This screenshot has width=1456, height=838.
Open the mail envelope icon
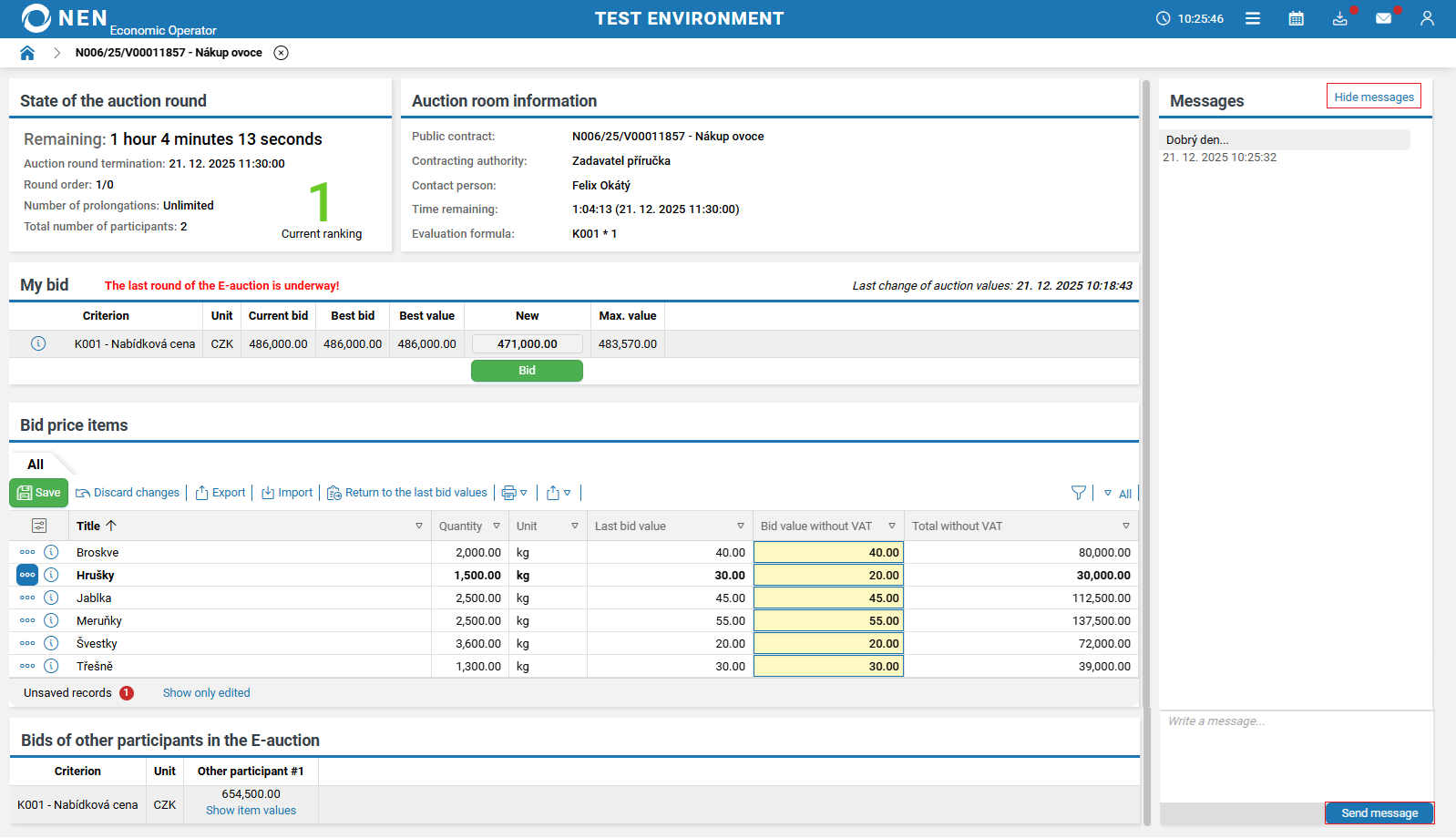[1383, 18]
